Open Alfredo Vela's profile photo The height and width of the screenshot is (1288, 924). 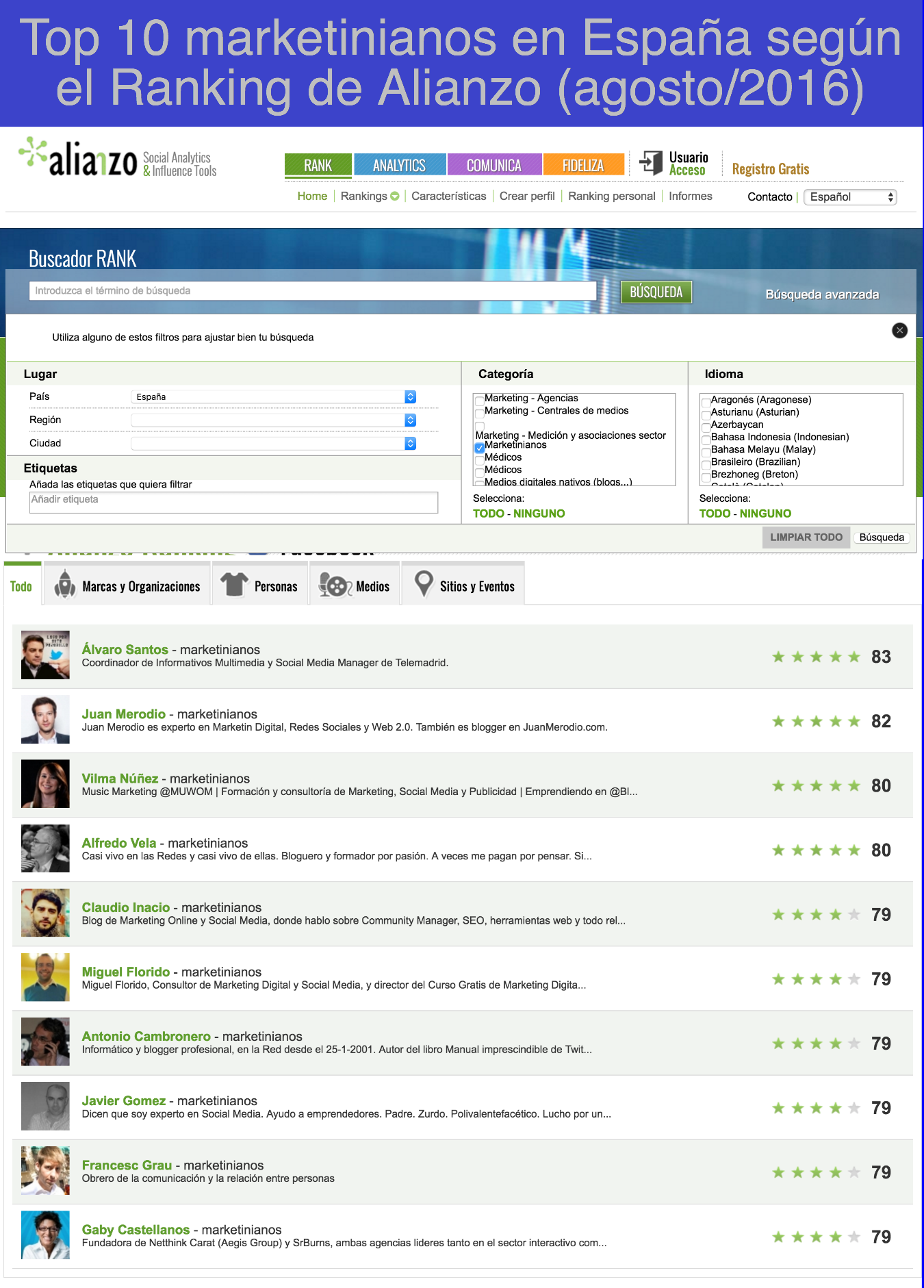click(45, 848)
